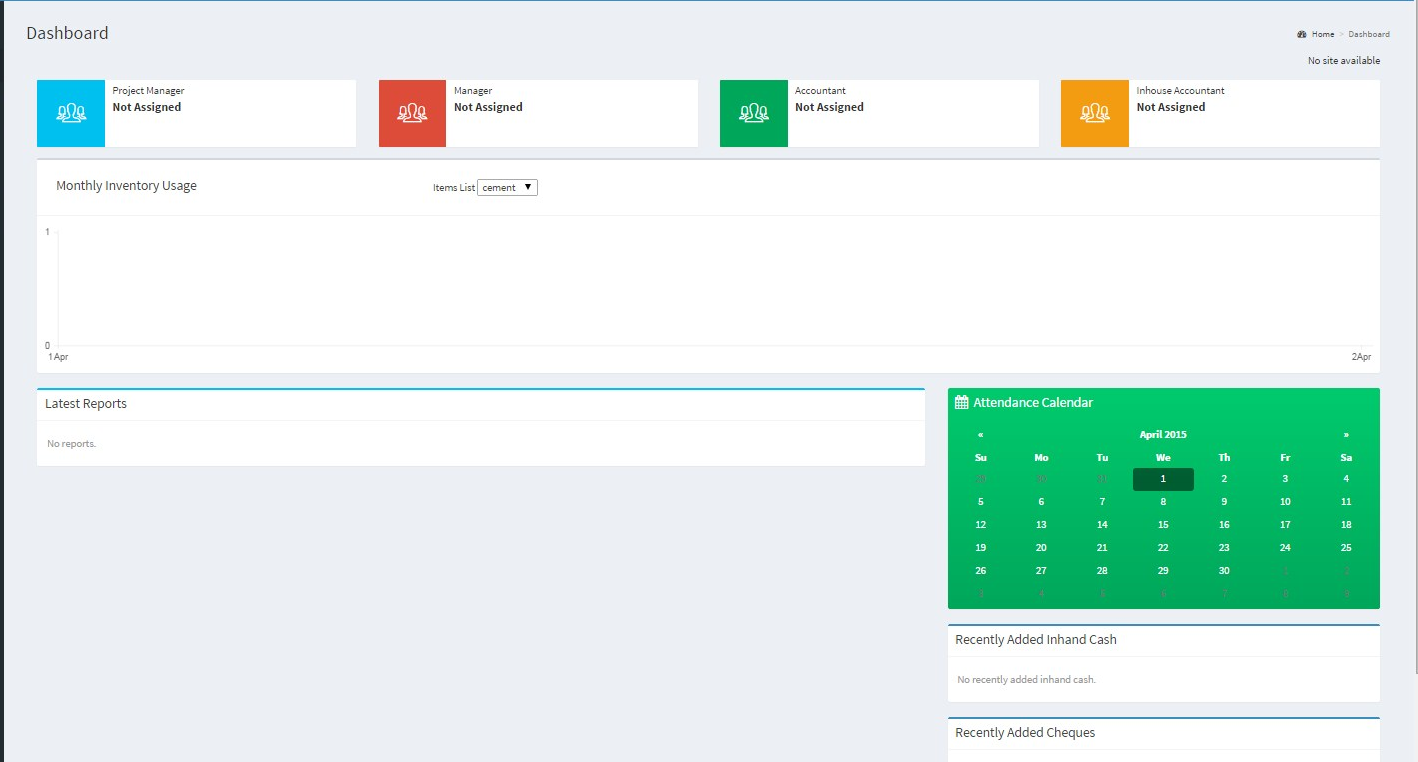Image resolution: width=1418 pixels, height=762 pixels.
Task: Click the Project Manager Not Assigned text
Action: [x=147, y=107]
